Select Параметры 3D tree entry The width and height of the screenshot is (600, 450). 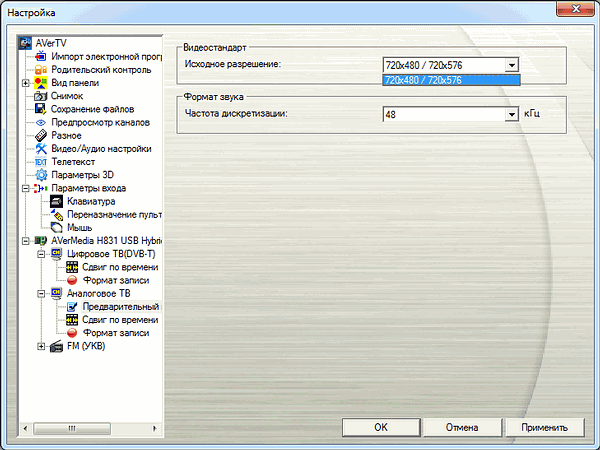(82, 175)
